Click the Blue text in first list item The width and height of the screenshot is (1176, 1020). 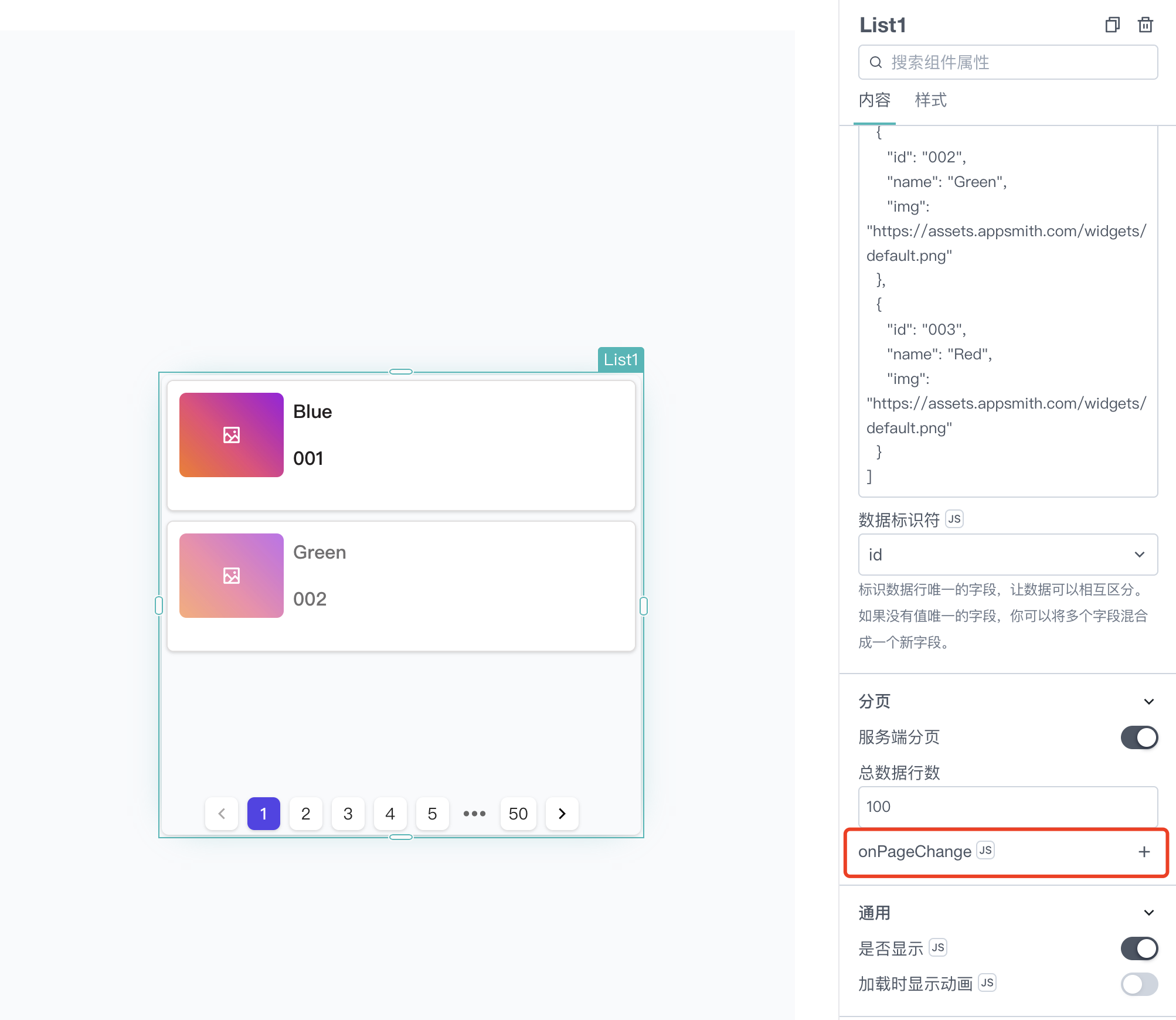point(312,412)
